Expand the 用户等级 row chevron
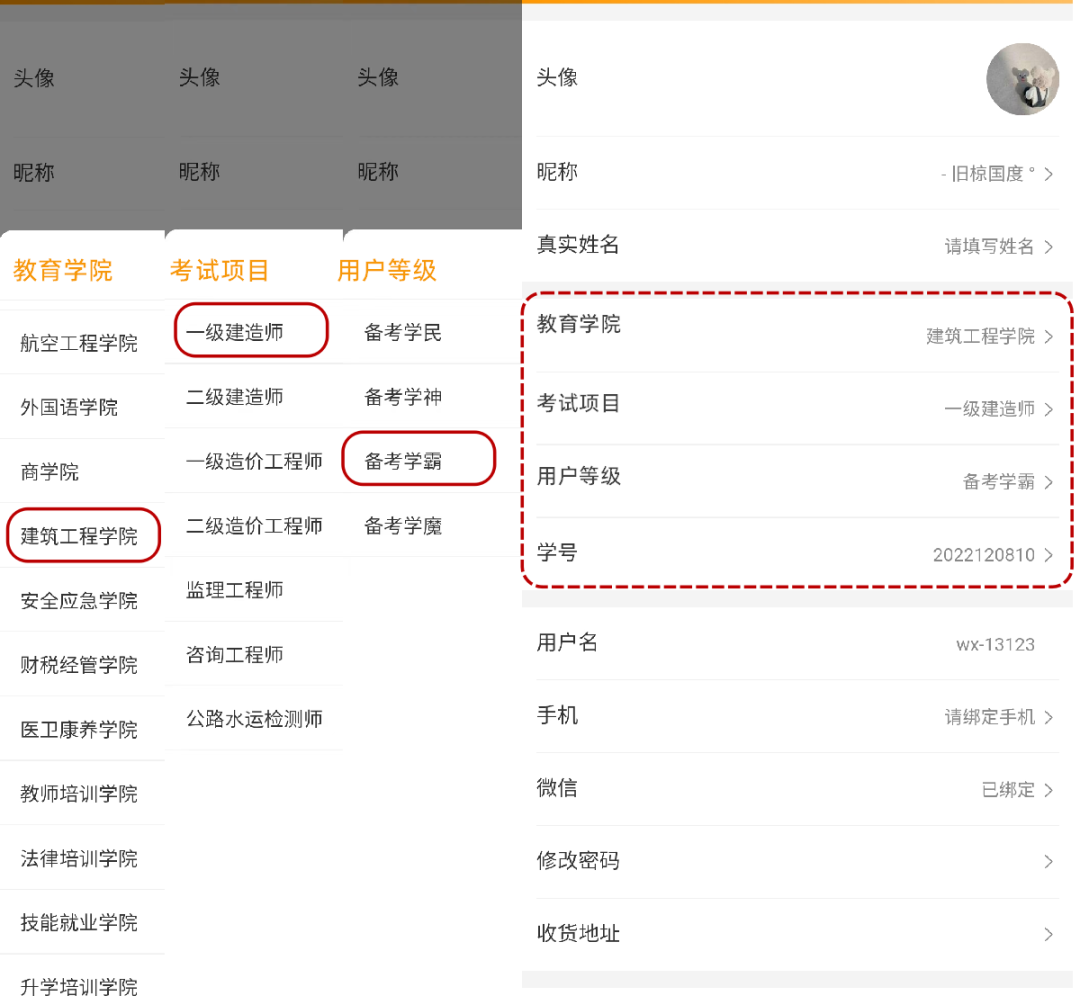1080x1005 pixels. coord(1048,482)
